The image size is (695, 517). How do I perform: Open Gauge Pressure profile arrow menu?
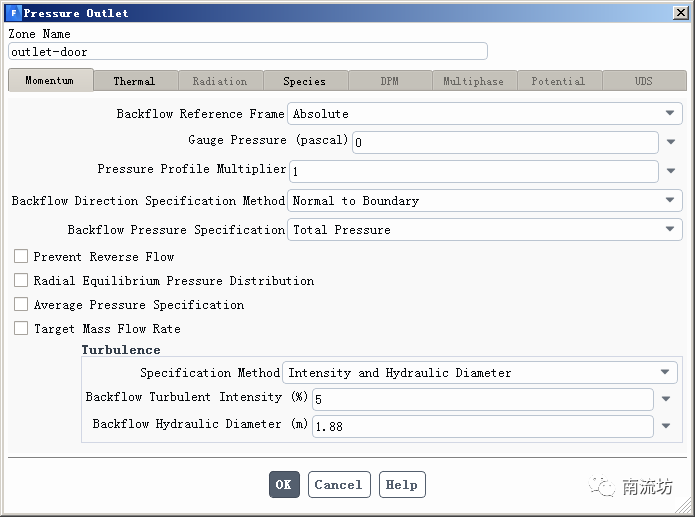(x=671, y=142)
